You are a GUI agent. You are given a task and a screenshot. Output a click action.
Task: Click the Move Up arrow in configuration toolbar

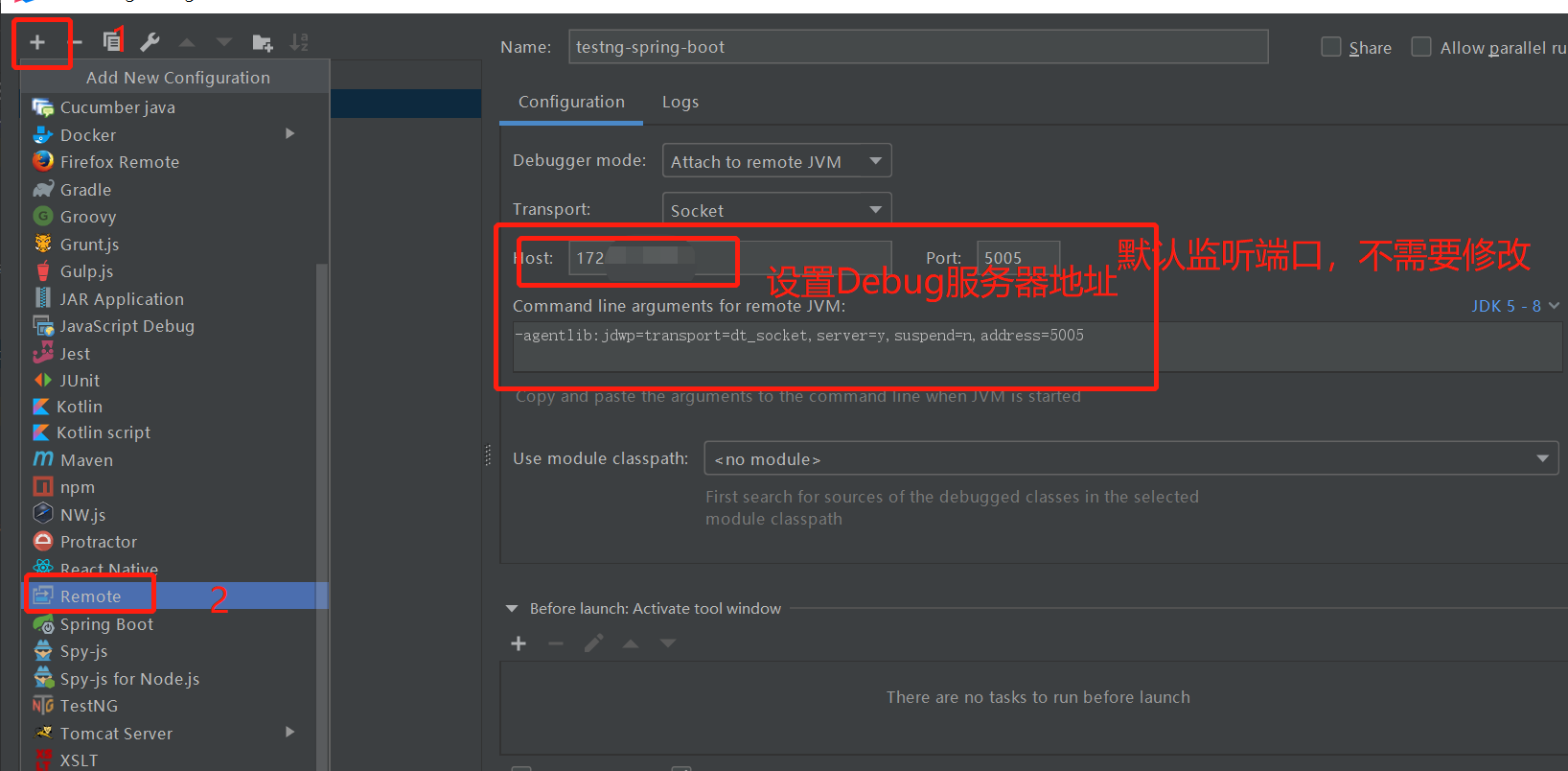point(187,42)
